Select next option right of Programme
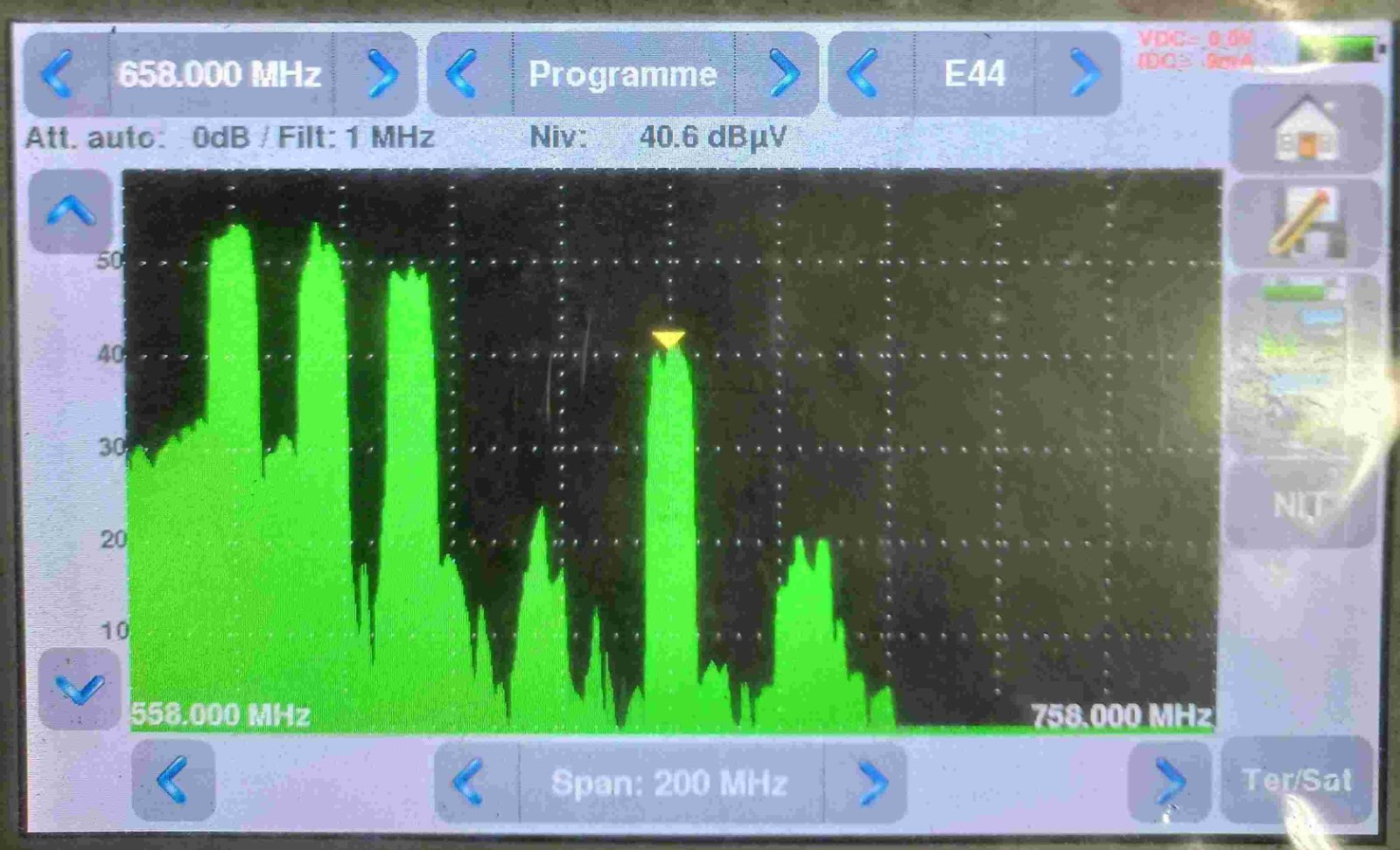Image resolution: width=1400 pixels, height=850 pixels. pos(781,74)
